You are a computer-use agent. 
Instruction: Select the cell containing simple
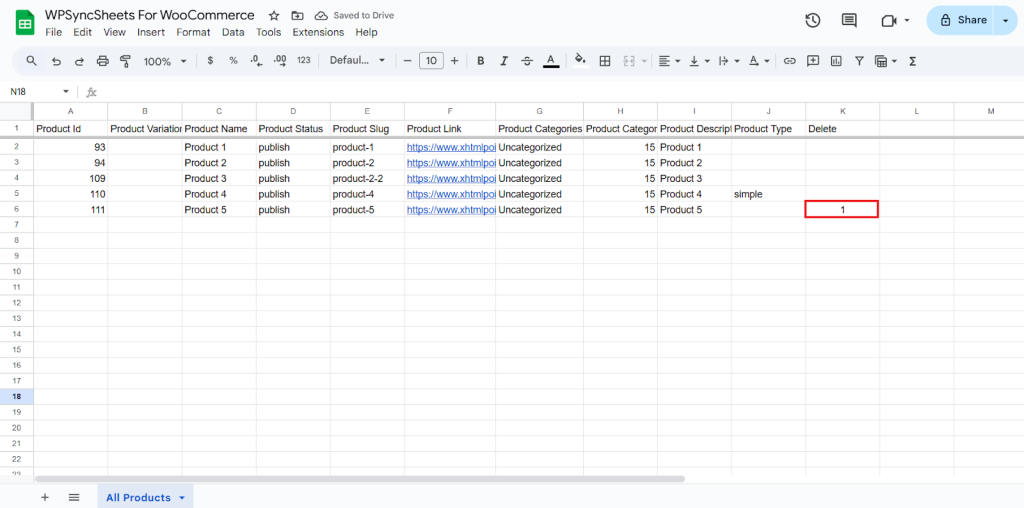click(769, 194)
